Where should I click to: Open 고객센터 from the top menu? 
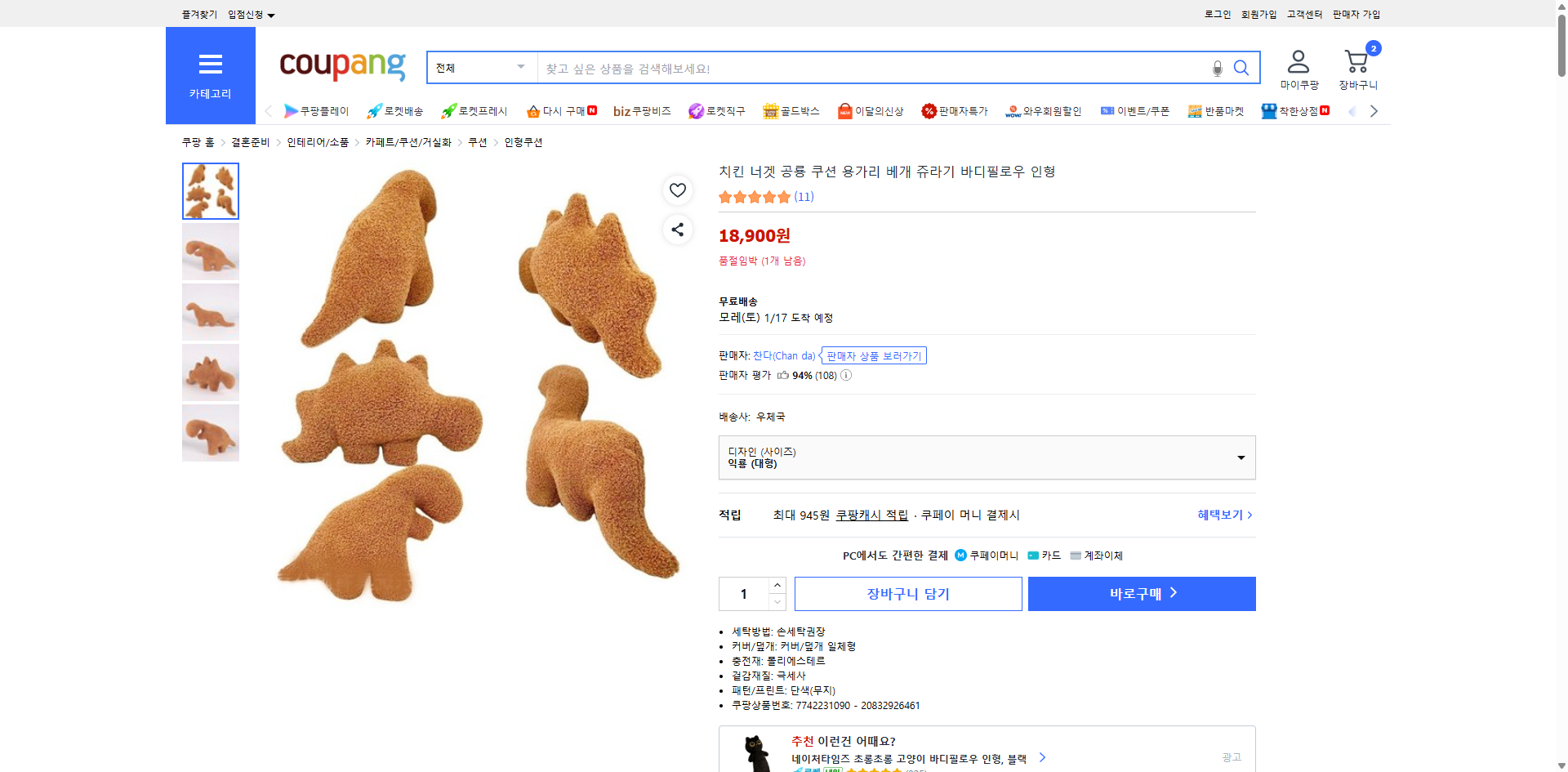1303,14
